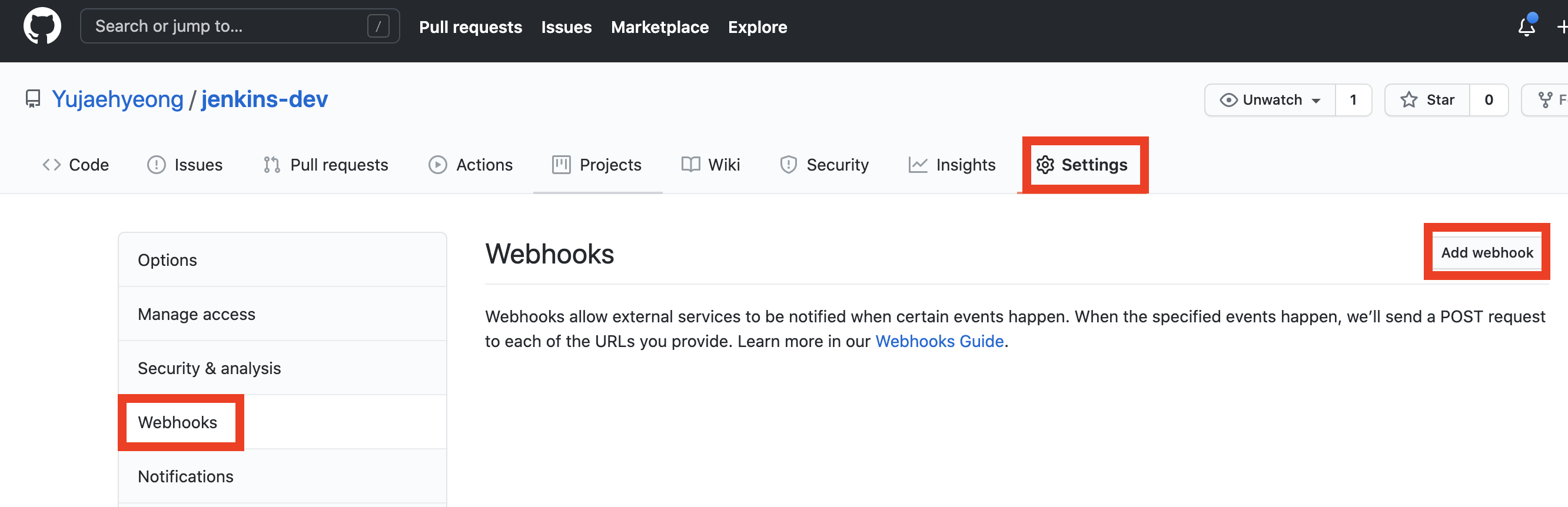Viewport: 1568px width, 507px height.
Task: Open the Yujaehyeong owner link
Action: click(118, 99)
